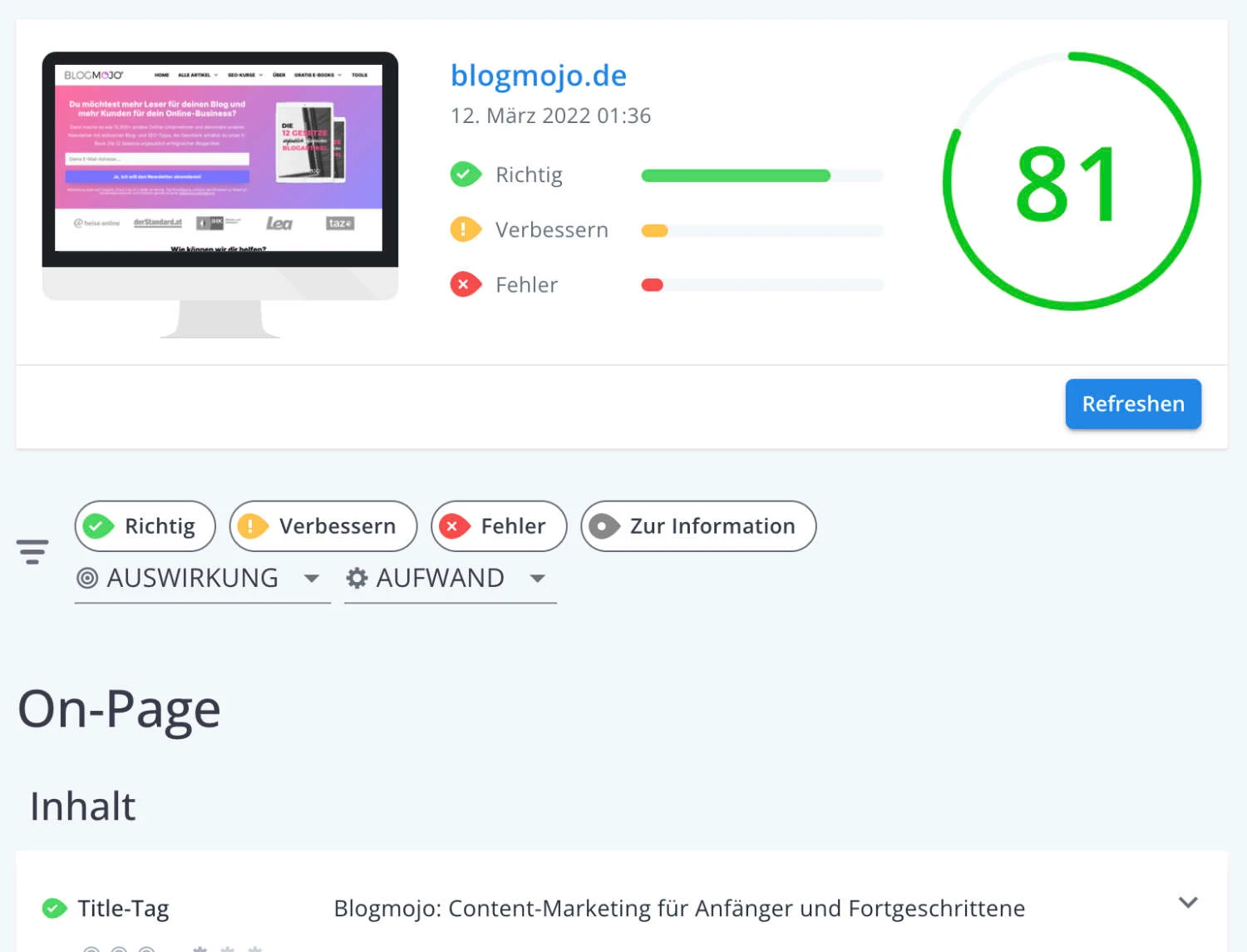1247x952 pixels.
Task: Toggle the Verbessern filter chip
Action: coord(323,526)
